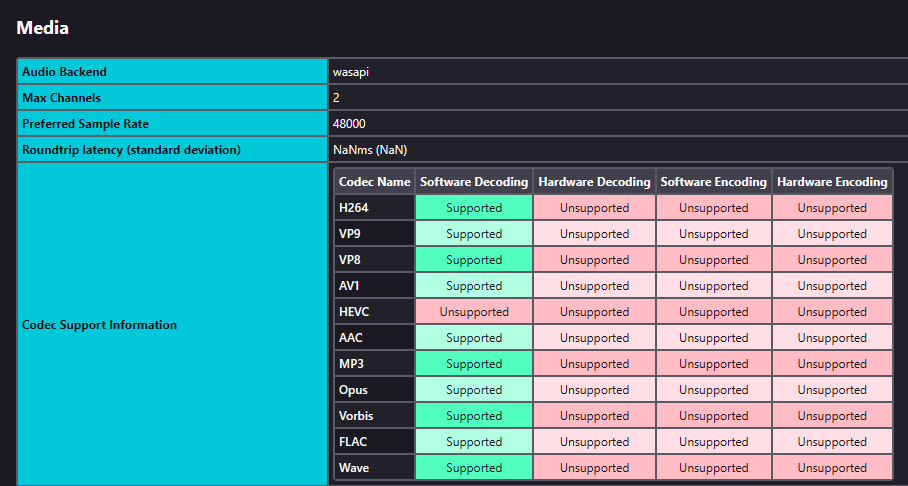Click Wave Software Decoding Supported cell
908x486 pixels.
pos(474,467)
